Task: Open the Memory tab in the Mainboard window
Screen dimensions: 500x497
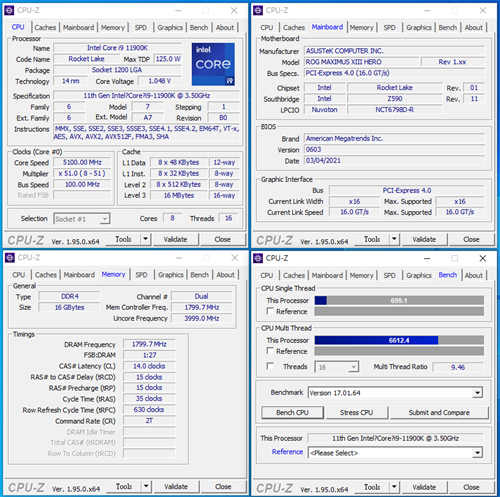Action: point(361,27)
